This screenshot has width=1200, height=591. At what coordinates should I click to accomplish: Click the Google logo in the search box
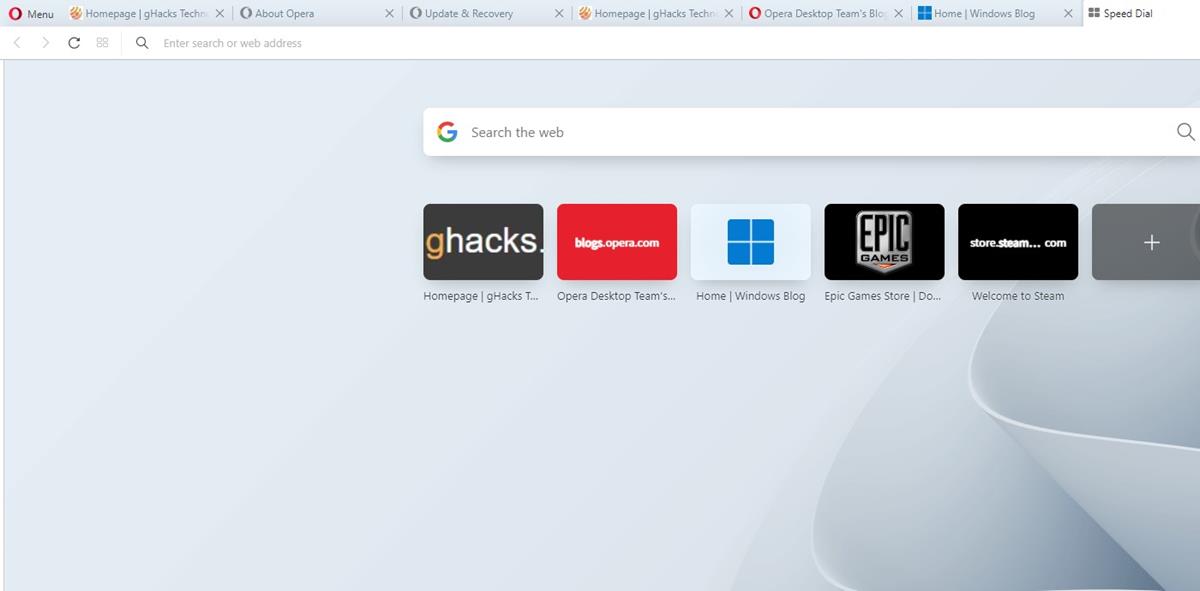point(447,131)
